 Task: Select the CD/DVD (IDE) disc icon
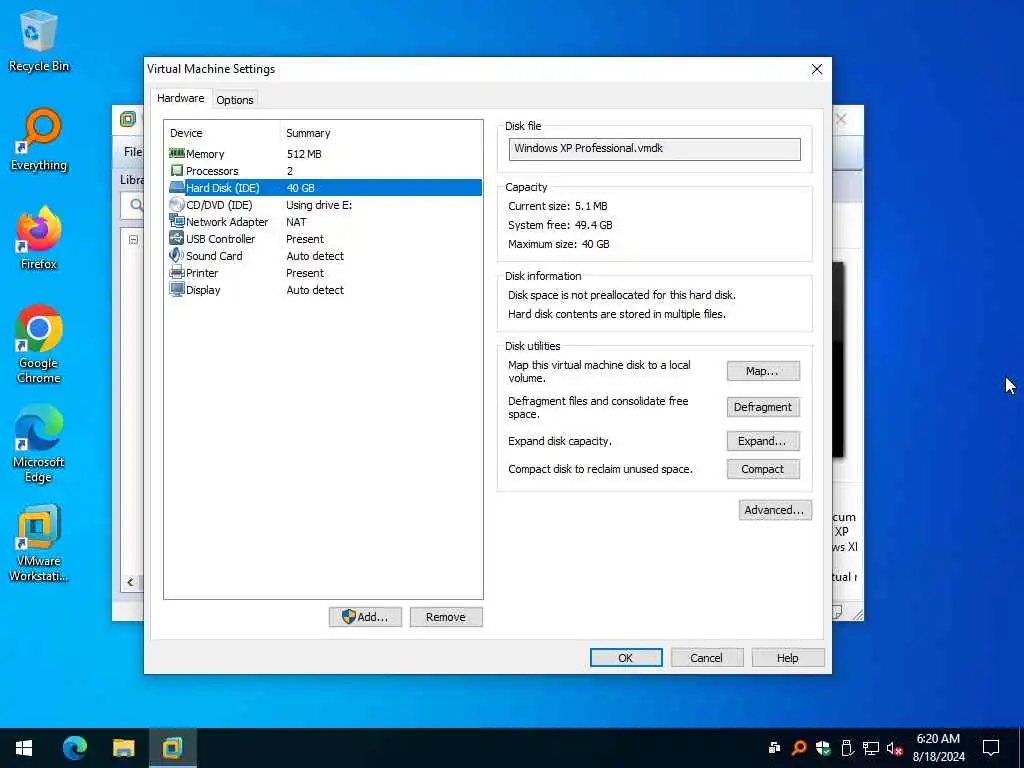pos(176,204)
